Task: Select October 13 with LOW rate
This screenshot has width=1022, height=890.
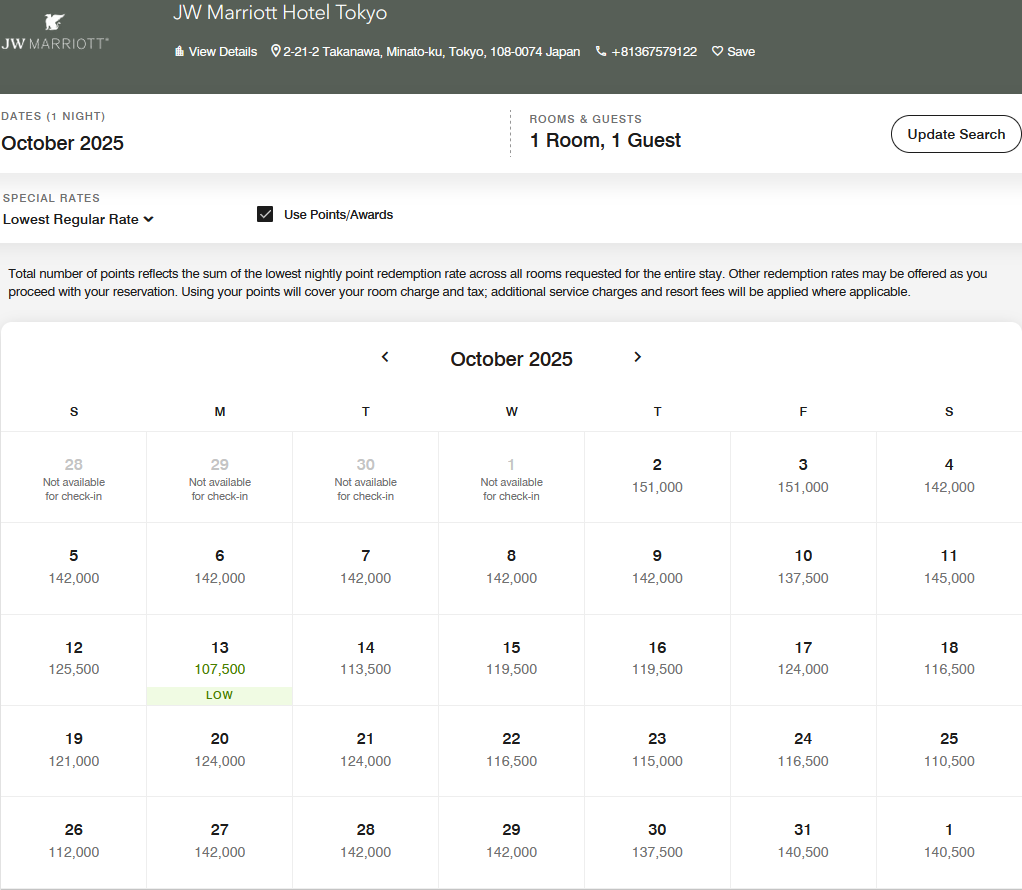Action: (220, 660)
